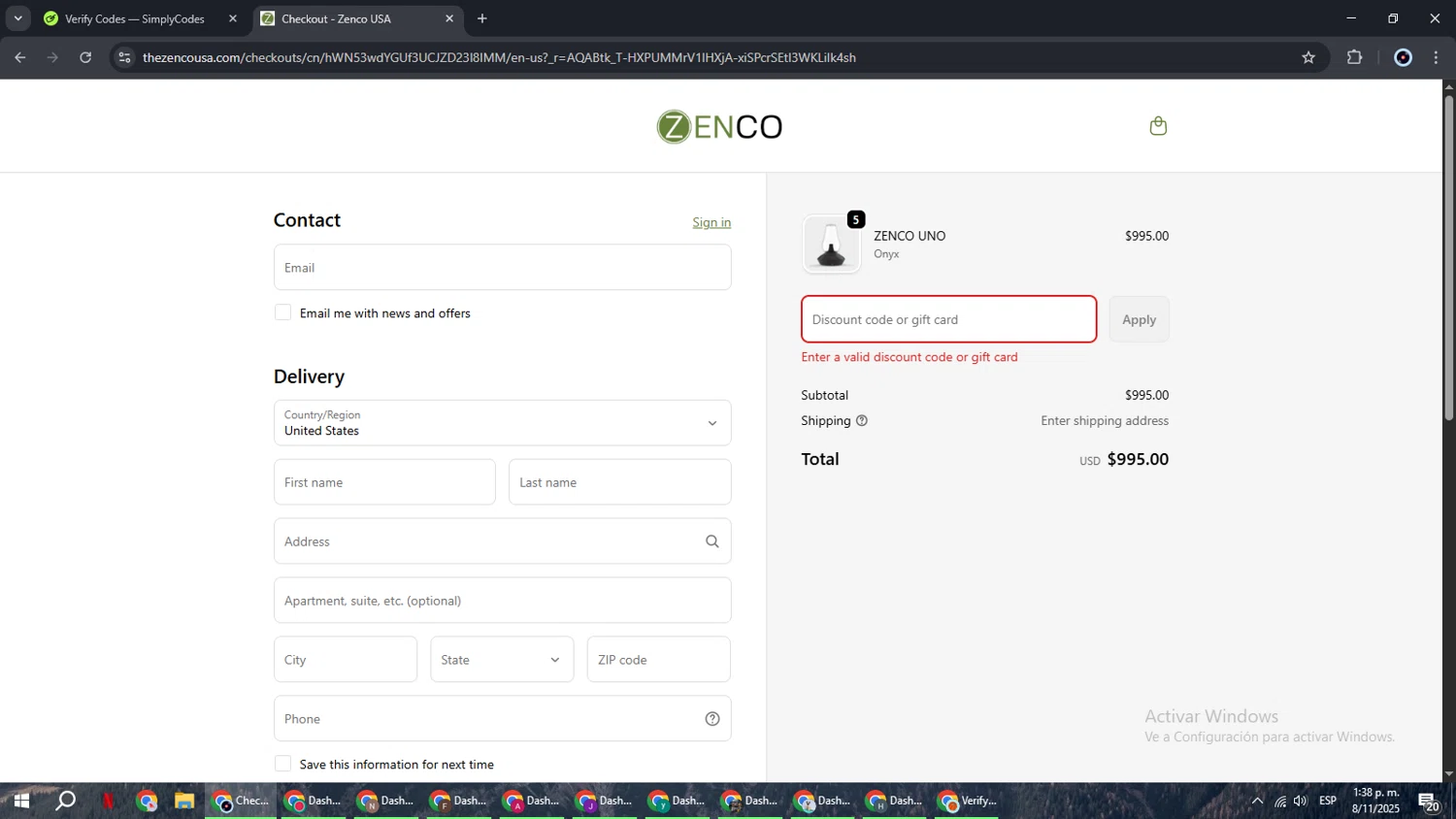
Task: Open the phone field help icon
Action: [712, 719]
